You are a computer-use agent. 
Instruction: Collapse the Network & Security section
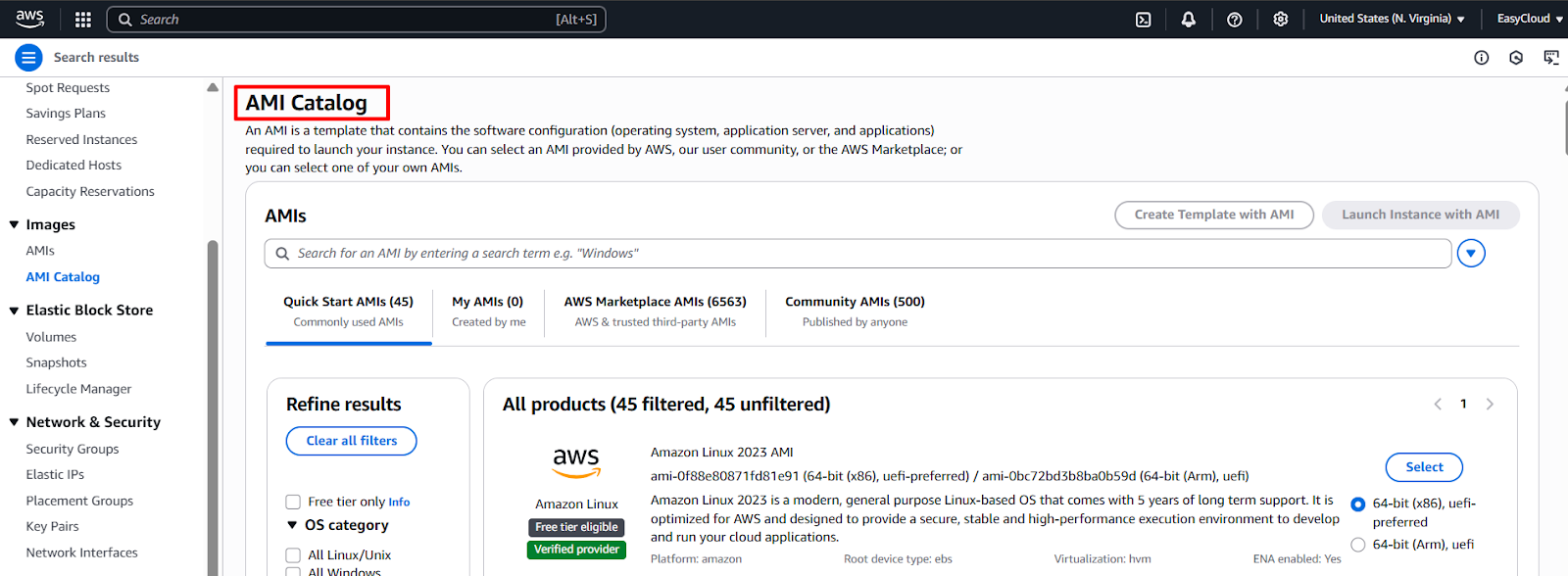click(14, 422)
